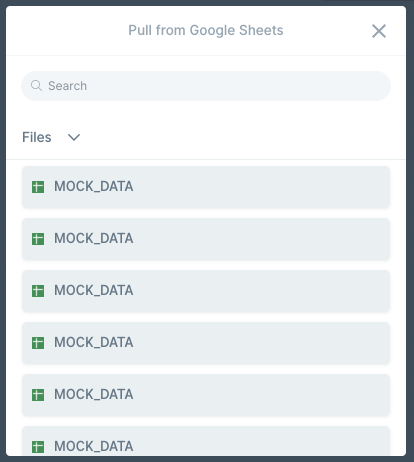Open the Files filter label

click(x=37, y=137)
